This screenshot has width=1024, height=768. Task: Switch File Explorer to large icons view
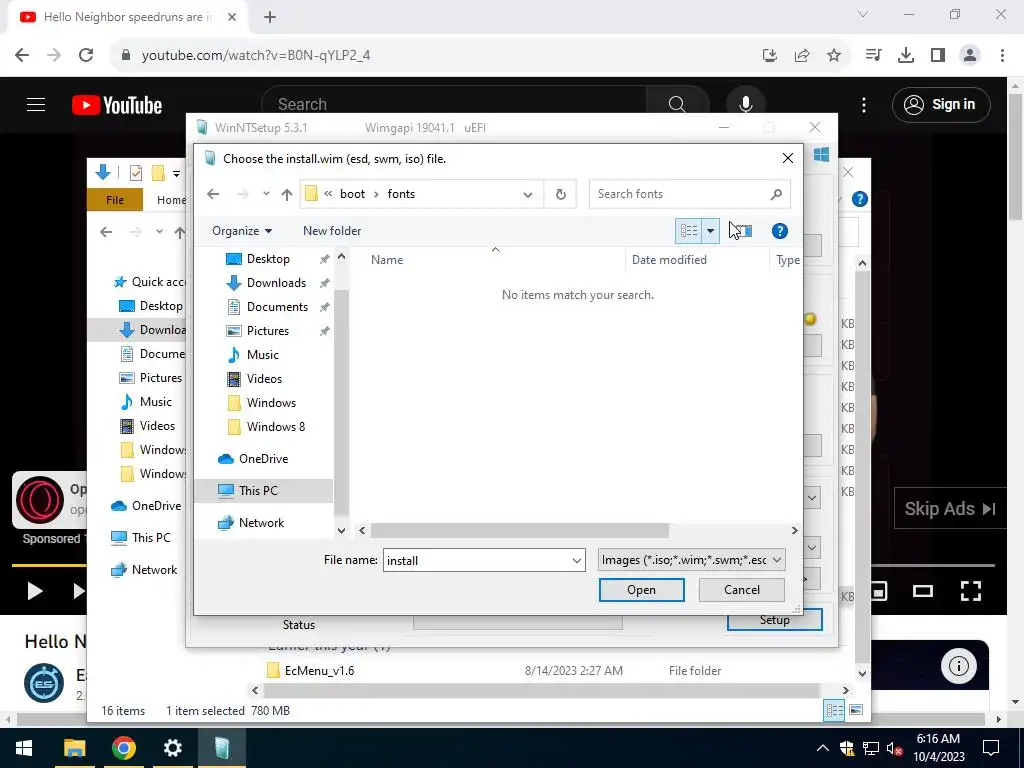point(856,710)
